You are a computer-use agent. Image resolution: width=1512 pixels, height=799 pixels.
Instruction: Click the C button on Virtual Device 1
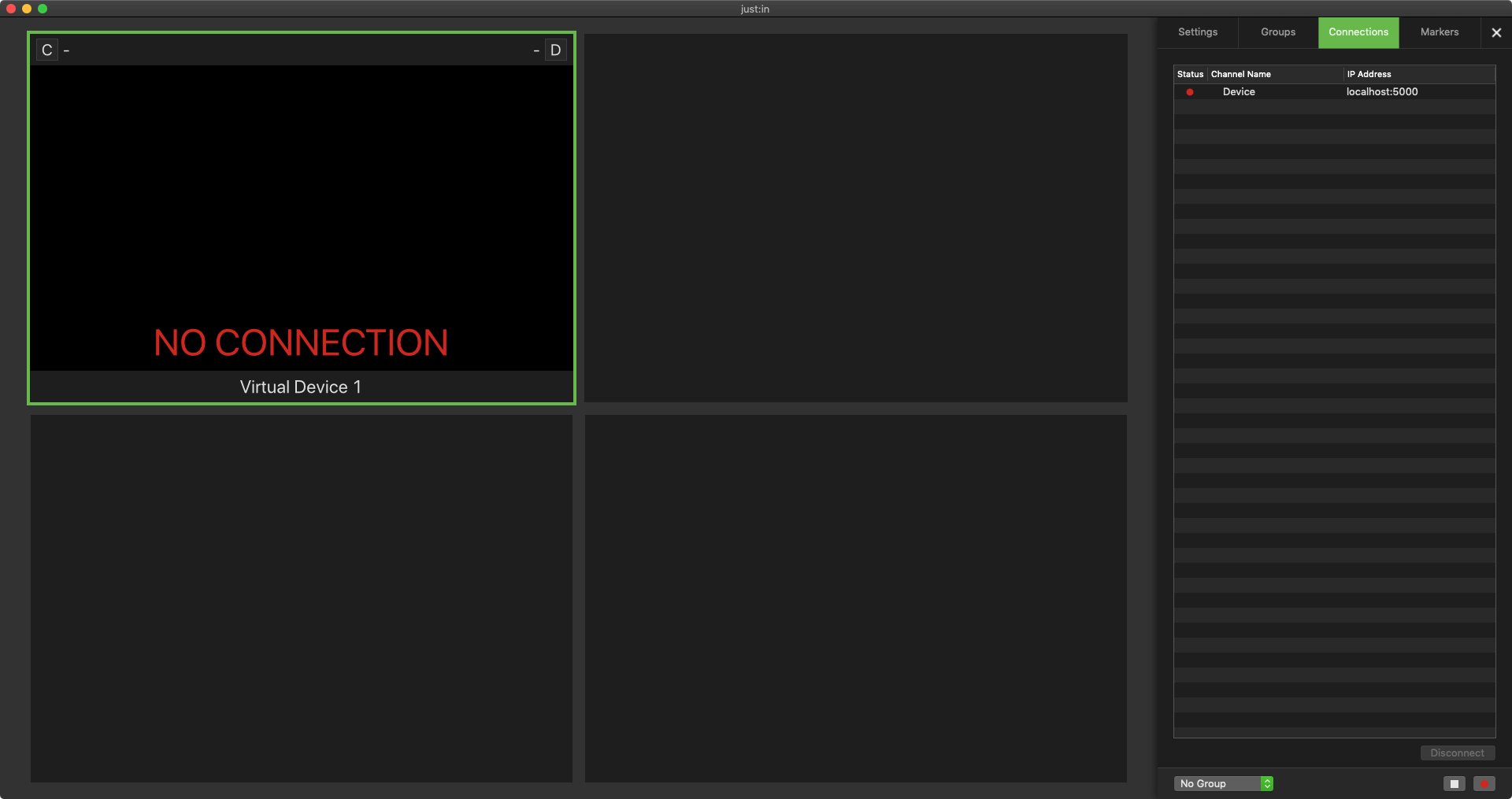(x=47, y=50)
